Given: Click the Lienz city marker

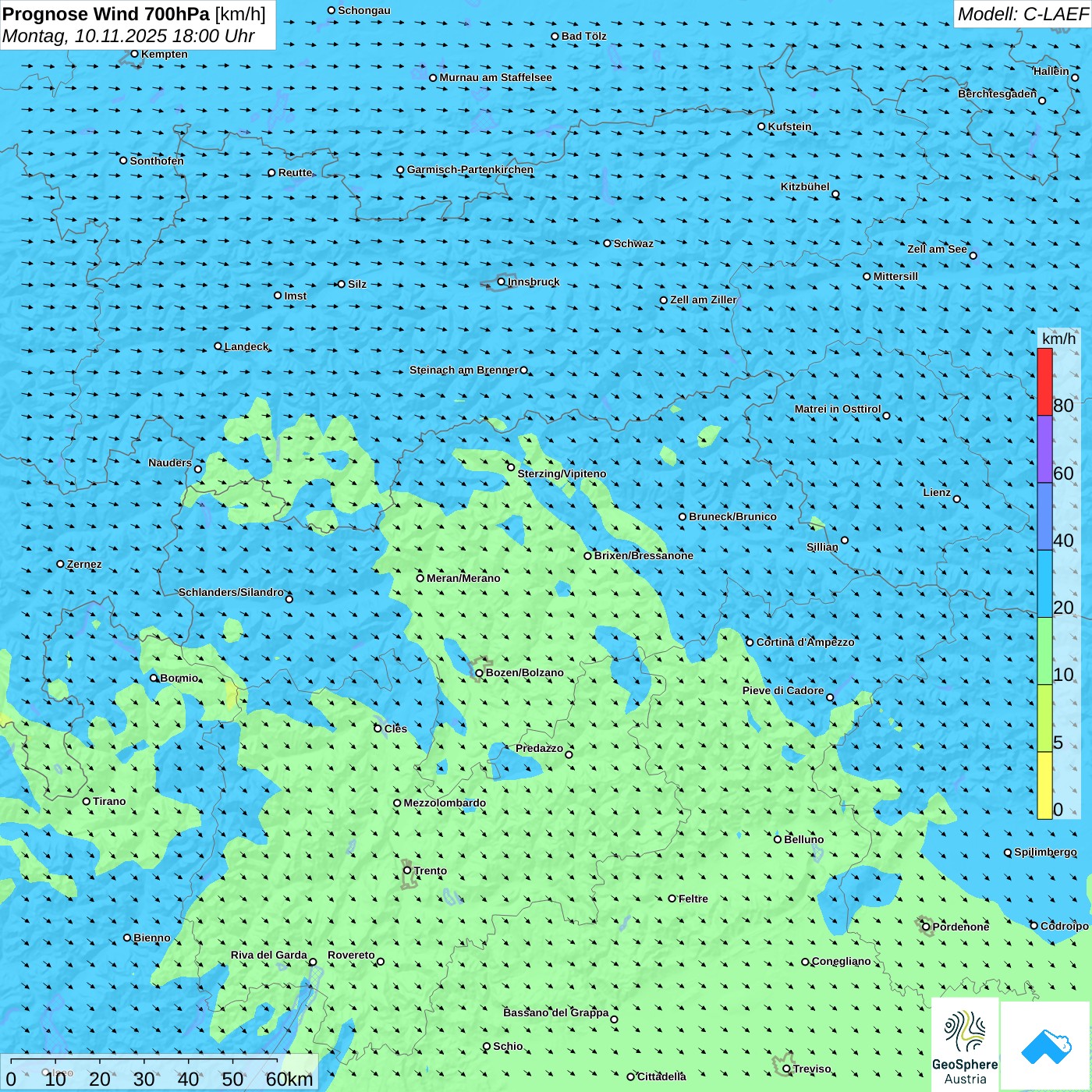Looking at the screenshot, I should tap(957, 499).
